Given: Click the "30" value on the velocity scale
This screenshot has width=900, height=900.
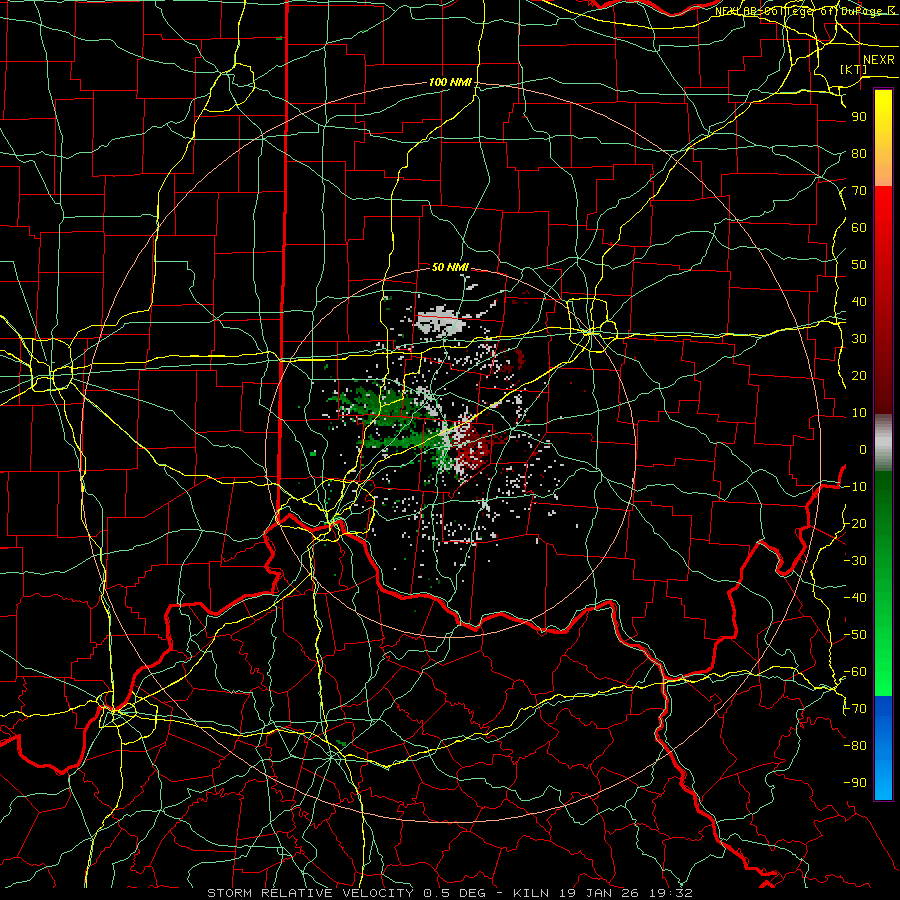Looking at the screenshot, I should (859, 339).
